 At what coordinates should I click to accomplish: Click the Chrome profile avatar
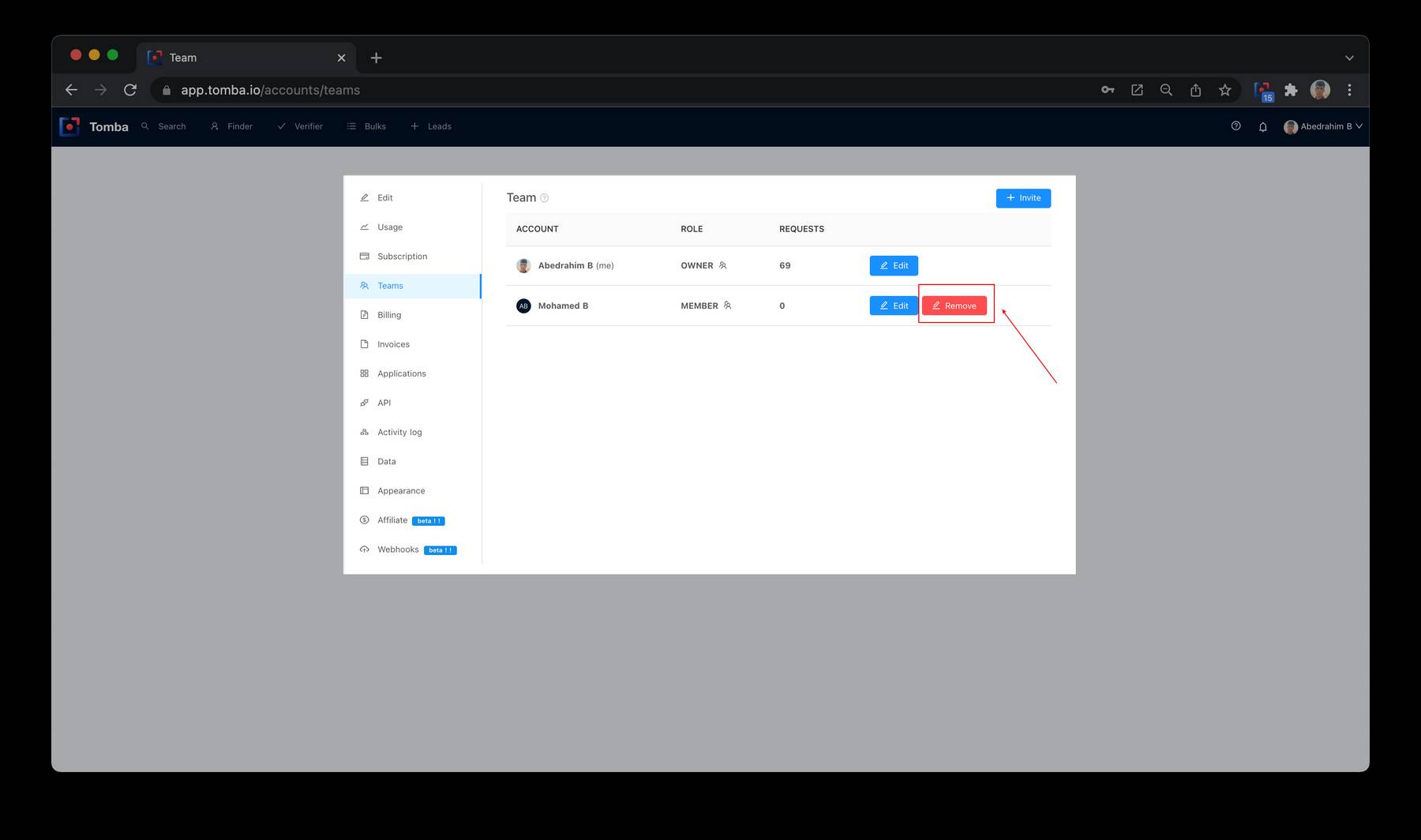[1320, 90]
